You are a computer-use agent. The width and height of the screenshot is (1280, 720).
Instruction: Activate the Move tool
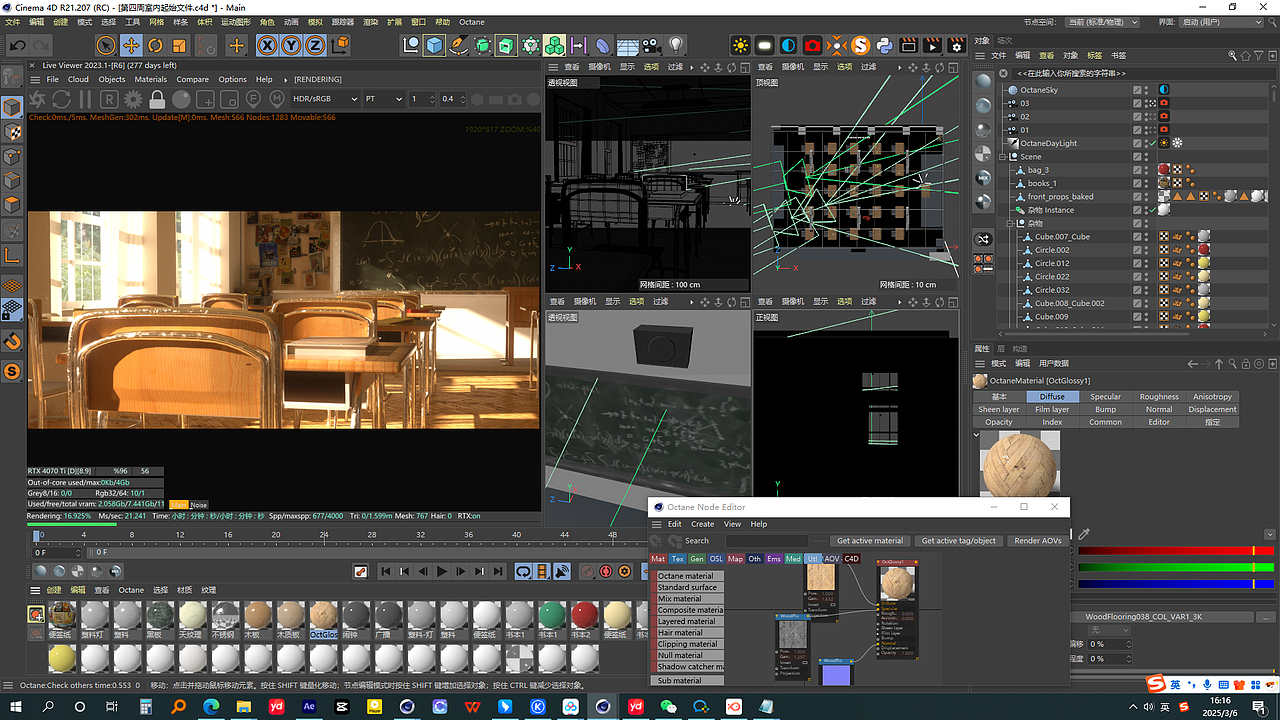[x=131, y=45]
